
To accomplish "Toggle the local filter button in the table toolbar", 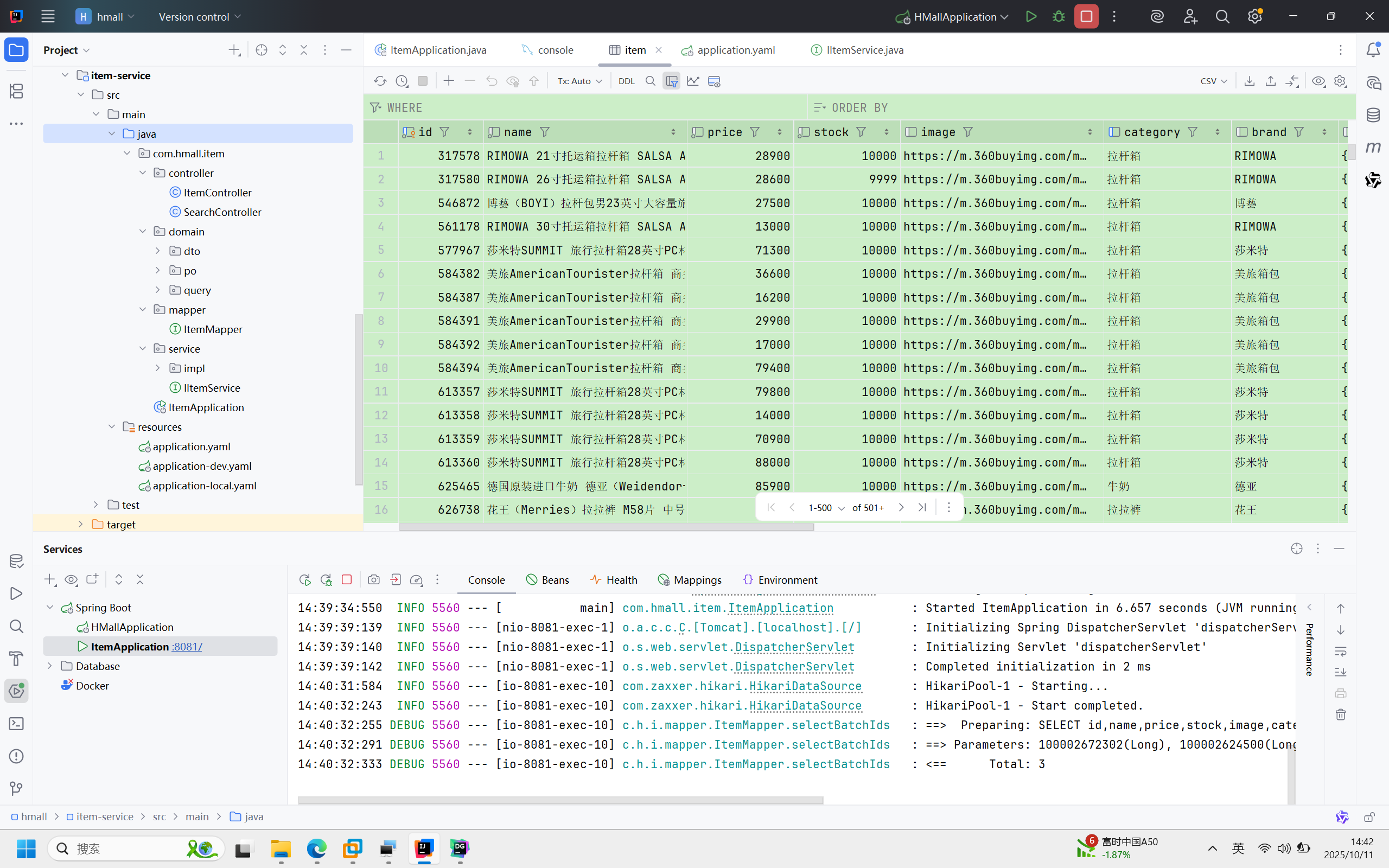I will point(671,81).
